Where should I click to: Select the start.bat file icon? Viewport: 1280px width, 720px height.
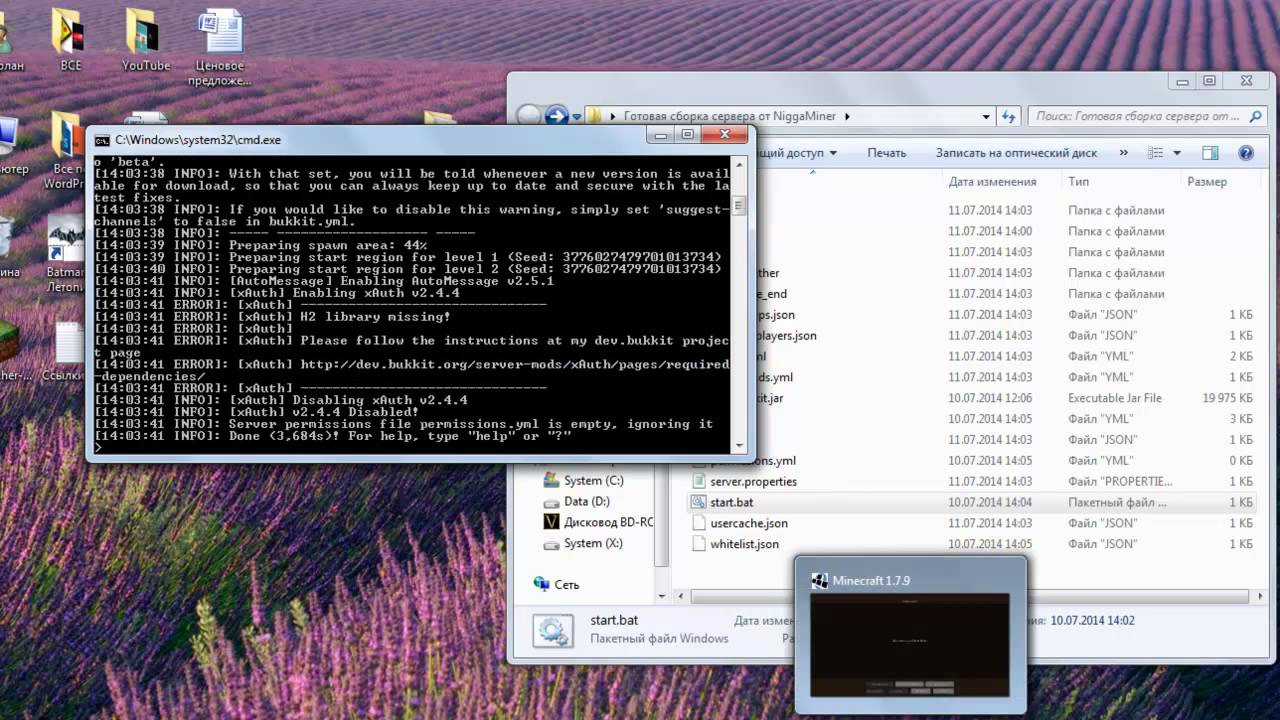click(x=700, y=502)
